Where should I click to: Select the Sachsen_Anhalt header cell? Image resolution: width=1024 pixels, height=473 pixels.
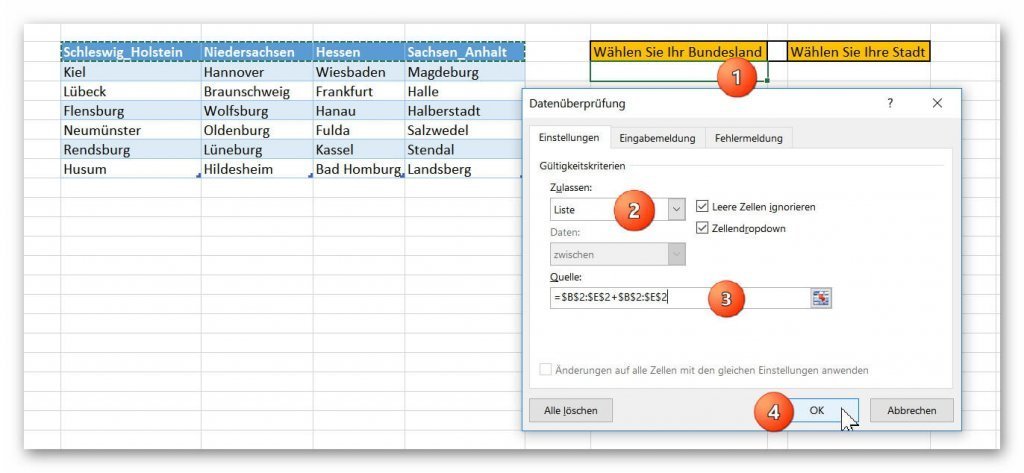pos(464,52)
